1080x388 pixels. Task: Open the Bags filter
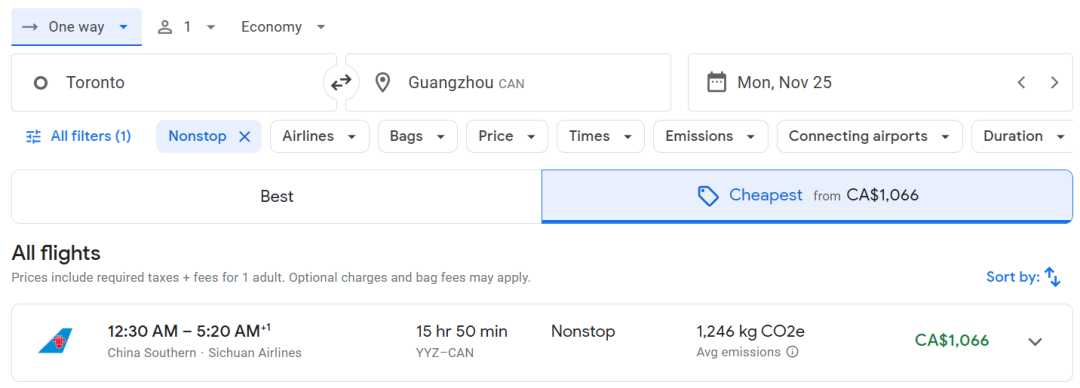[417, 136]
